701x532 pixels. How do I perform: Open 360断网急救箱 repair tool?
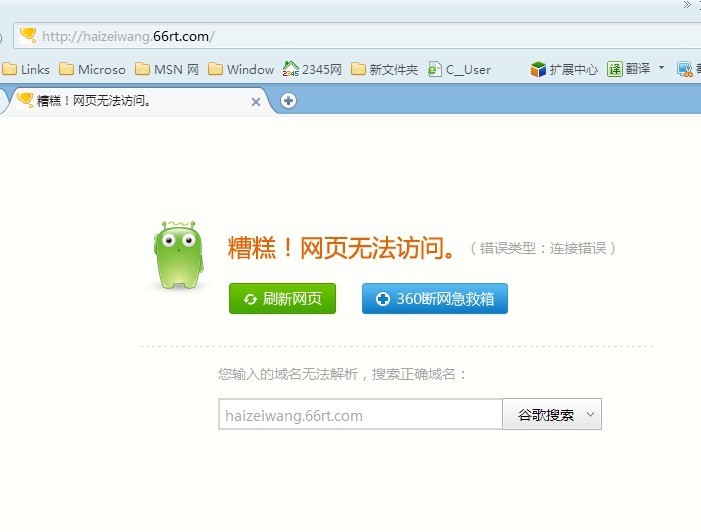point(435,298)
